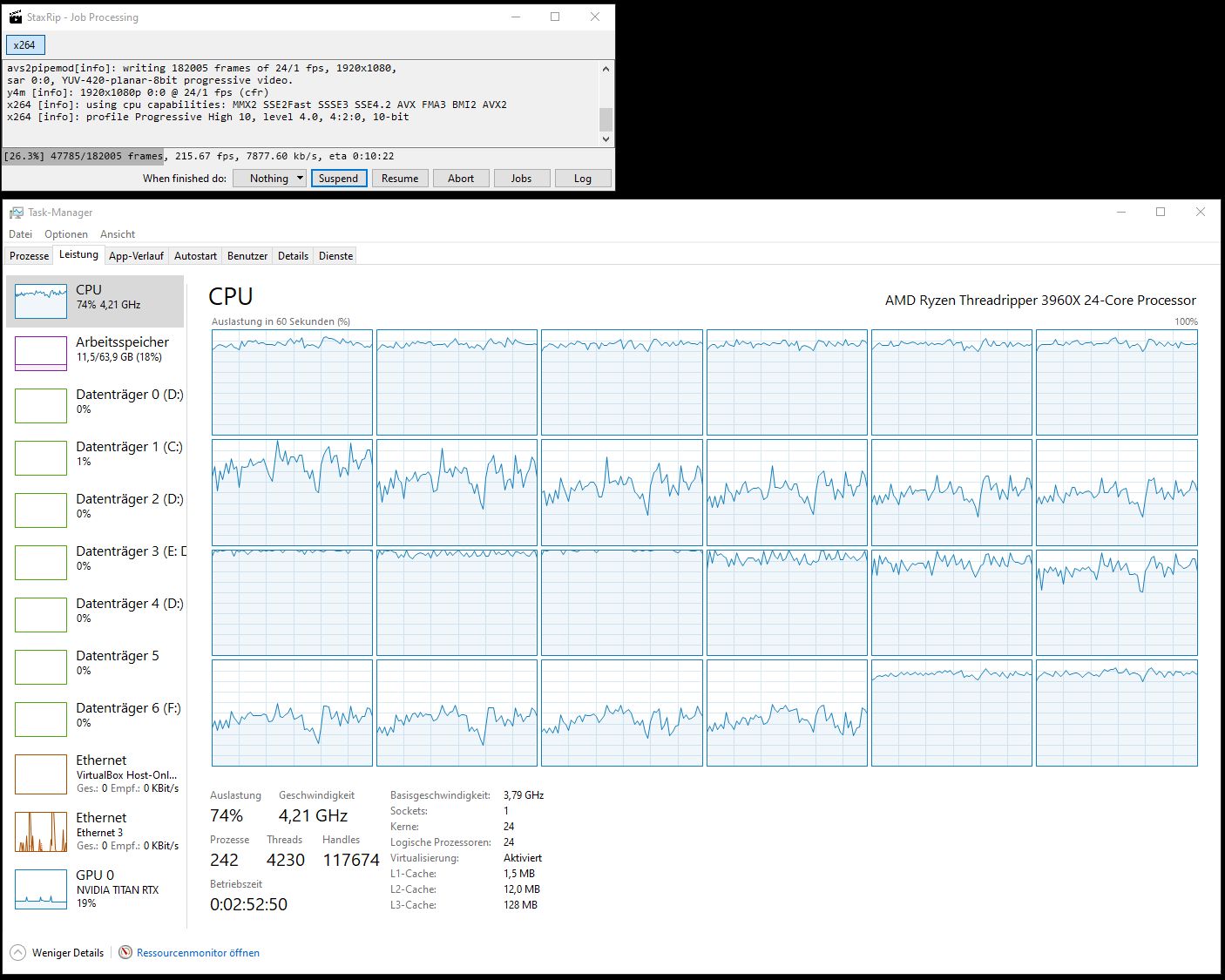Collapse view with Weniger Details chevron icon
Image resolution: width=1225 pixels, height=980 pixels.
[18, 952]
